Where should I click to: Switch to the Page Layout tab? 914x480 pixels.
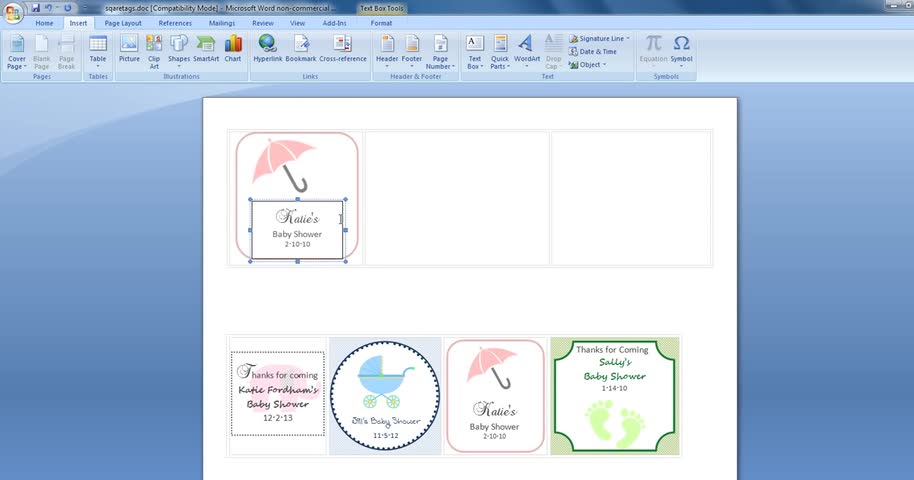pos(123,23)
